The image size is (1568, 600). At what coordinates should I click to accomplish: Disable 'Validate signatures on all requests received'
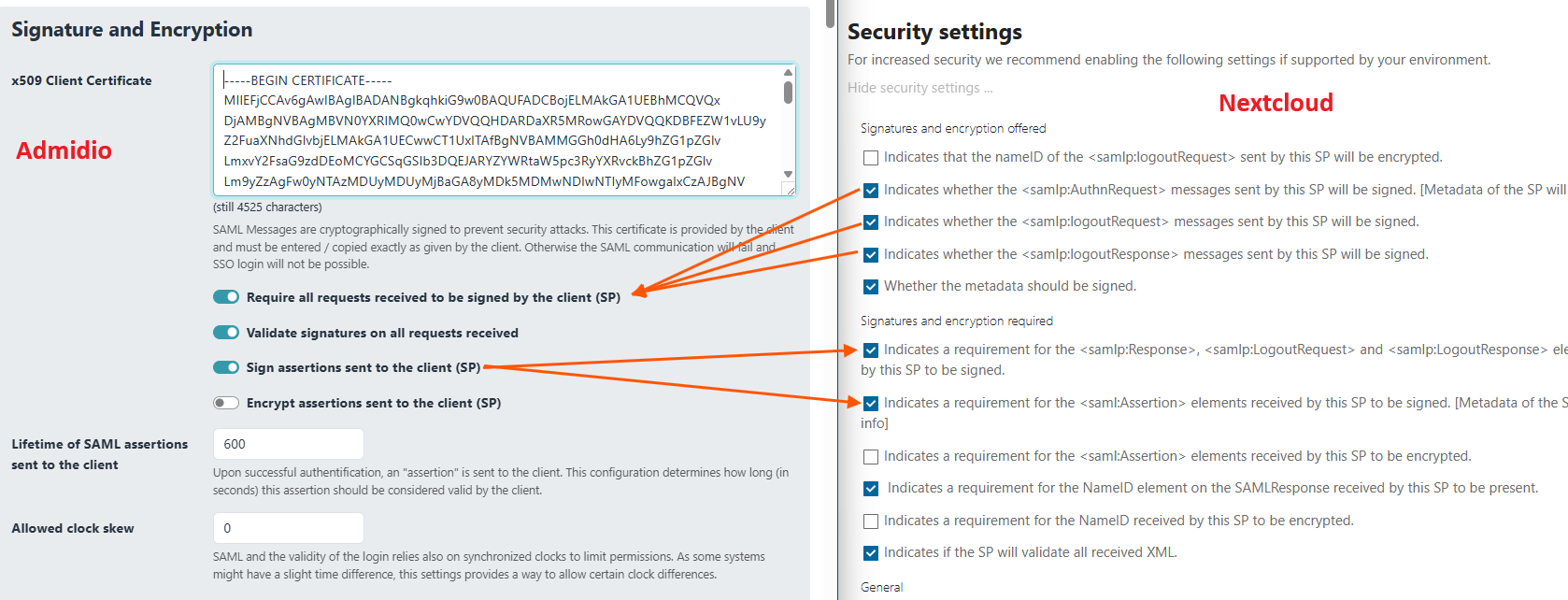point(226,333)
